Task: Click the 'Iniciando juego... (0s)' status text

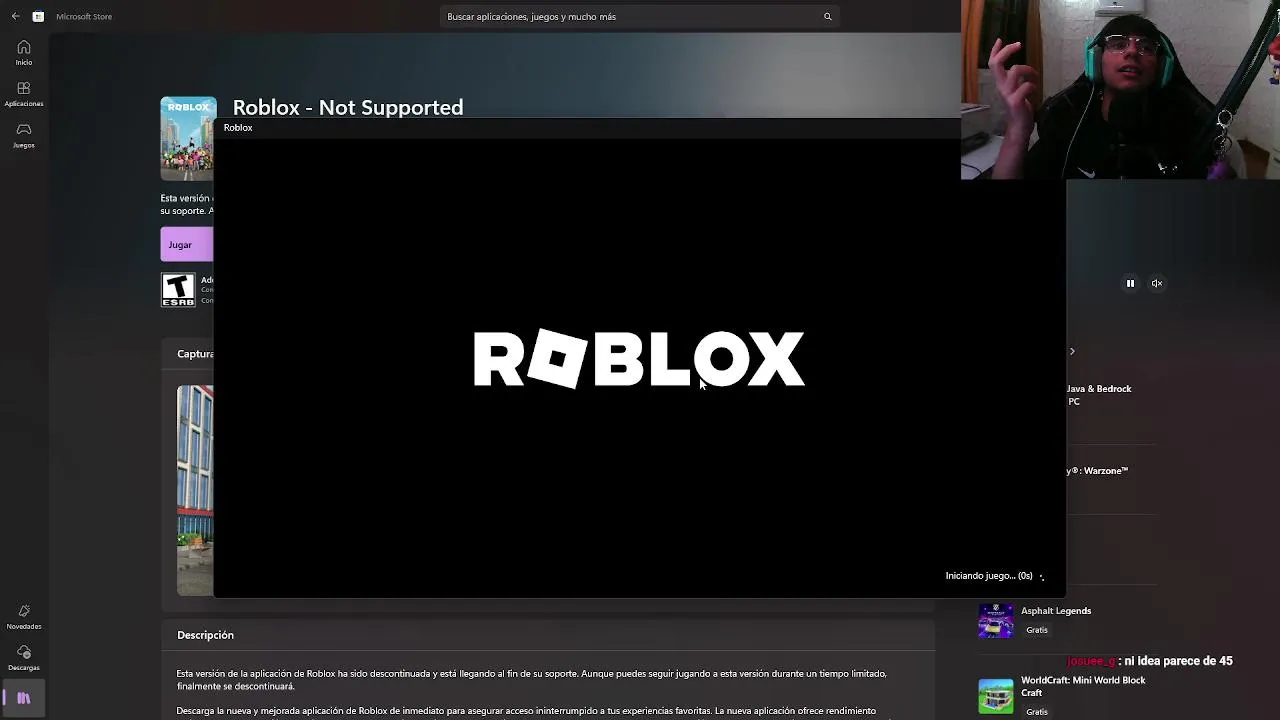Action: point(989,576)
